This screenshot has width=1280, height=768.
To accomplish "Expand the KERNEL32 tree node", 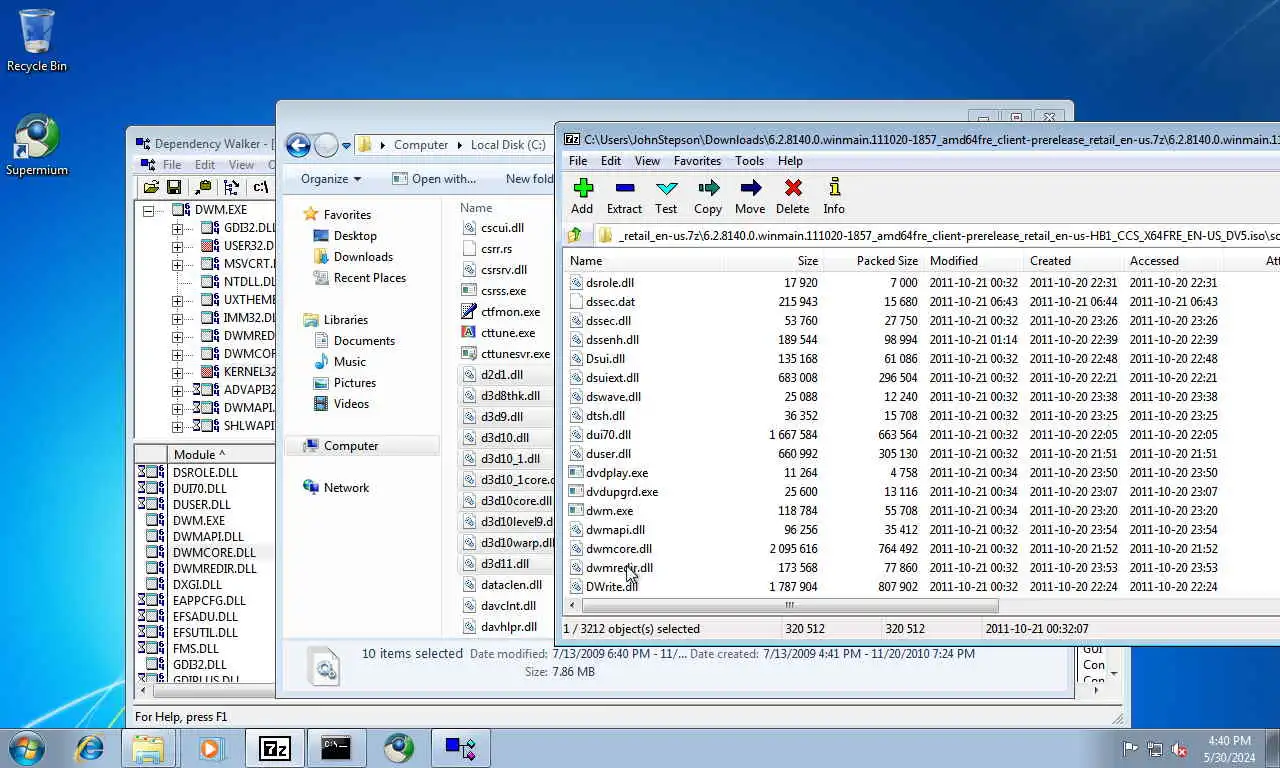I will (x=177, y=373).
